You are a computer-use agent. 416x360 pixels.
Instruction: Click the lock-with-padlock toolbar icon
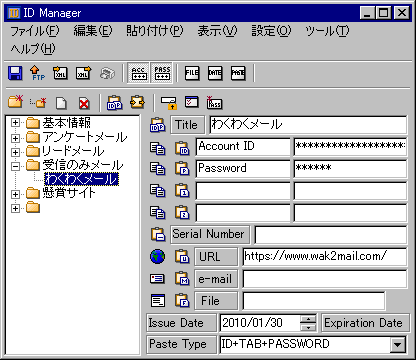tap(168, 103)
